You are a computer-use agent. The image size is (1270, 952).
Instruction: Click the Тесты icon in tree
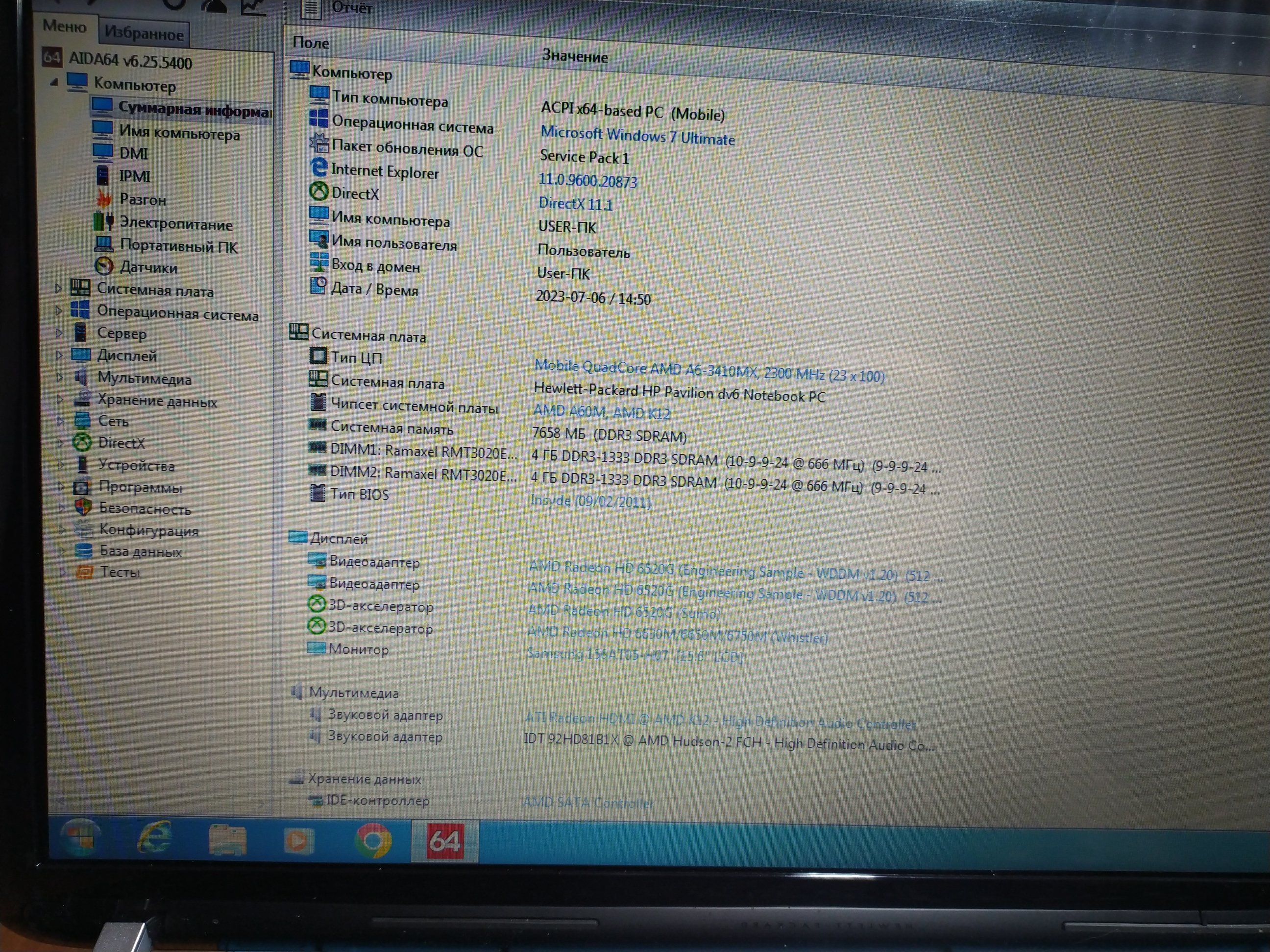coord(84,571)
